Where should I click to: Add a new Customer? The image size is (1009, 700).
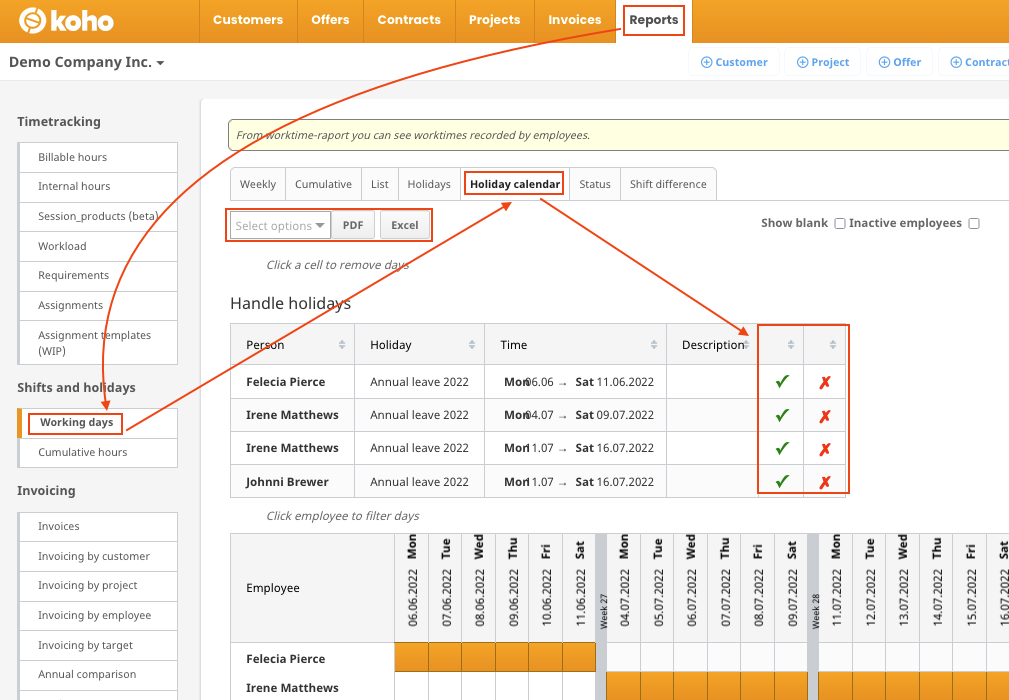tap(734, 62)
